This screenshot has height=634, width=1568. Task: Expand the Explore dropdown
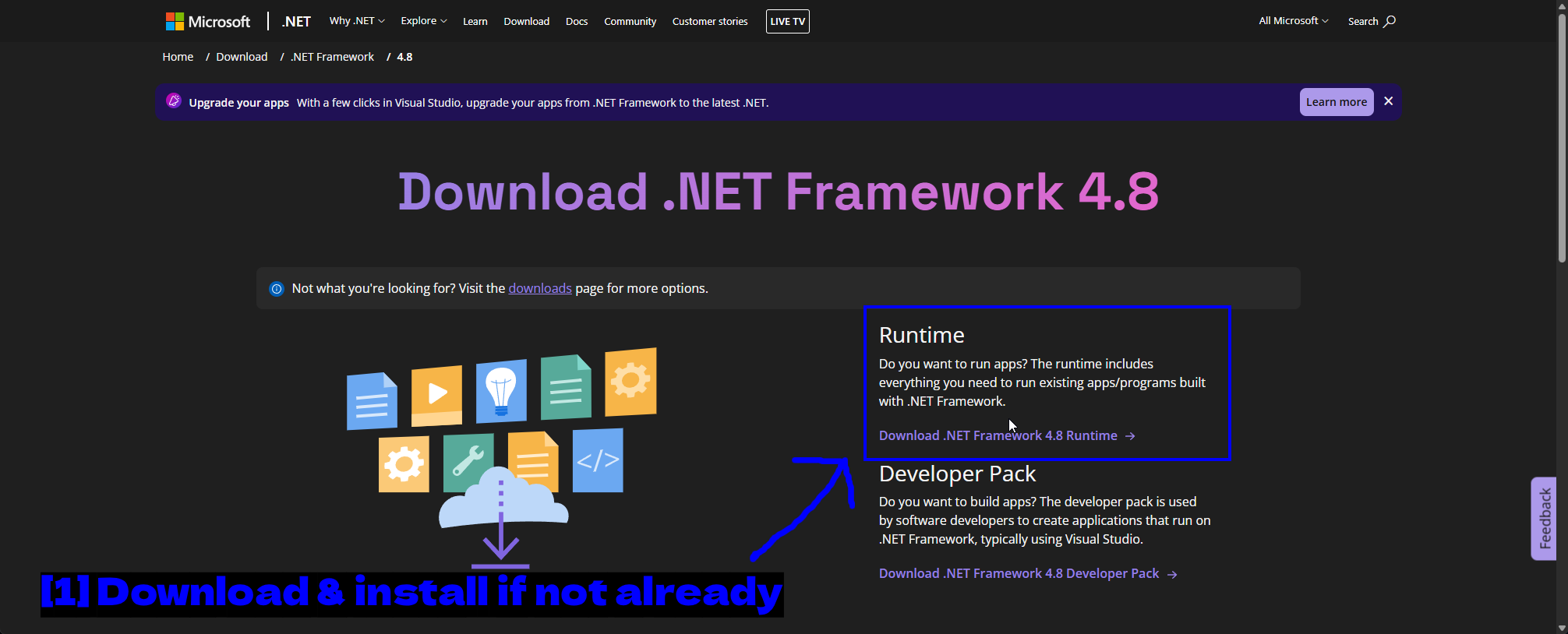click(424, 21)
